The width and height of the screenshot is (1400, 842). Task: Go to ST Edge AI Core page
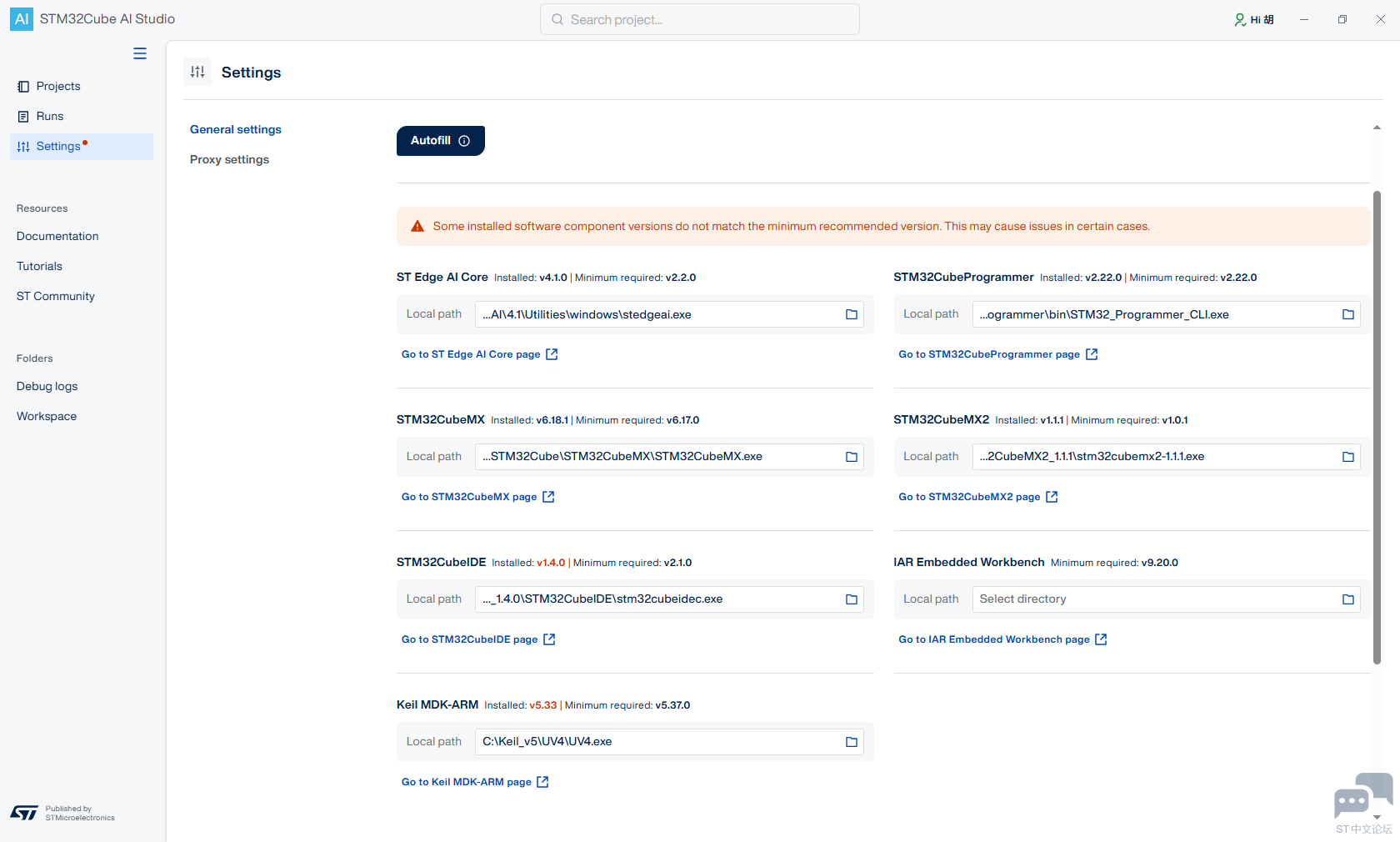[479, 354]
